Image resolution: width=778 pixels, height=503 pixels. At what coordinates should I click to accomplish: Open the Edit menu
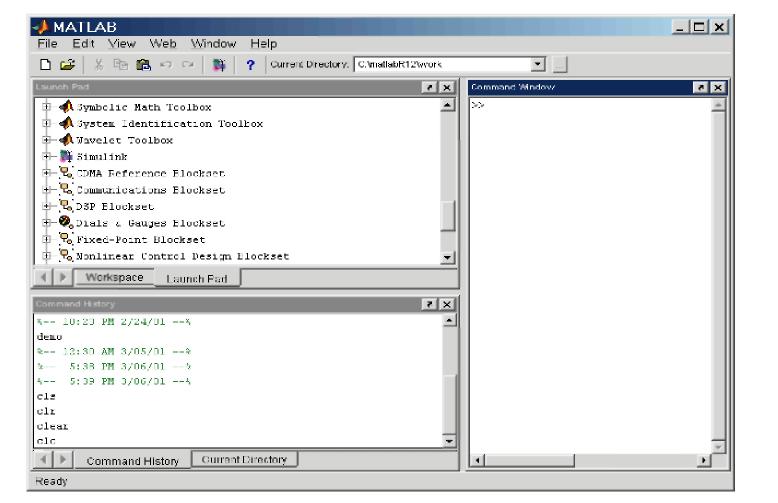[83, 44]
